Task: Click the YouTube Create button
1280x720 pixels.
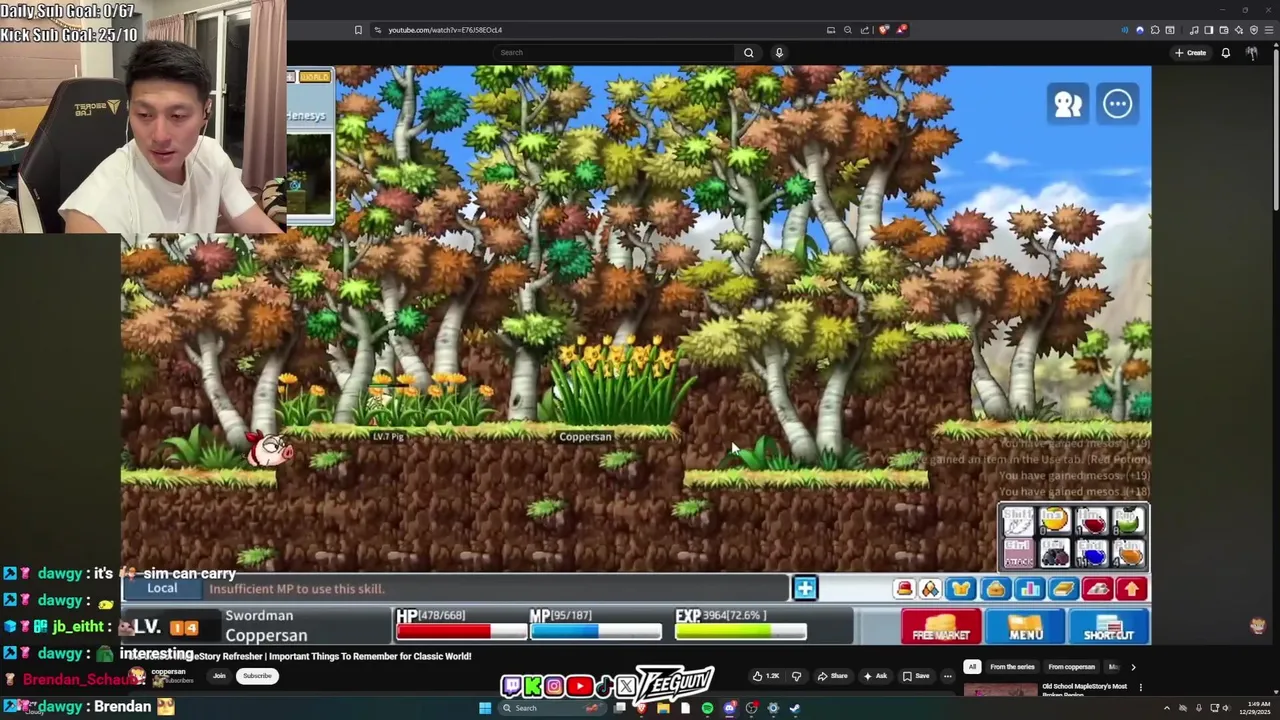Action: pos(1190,52)
